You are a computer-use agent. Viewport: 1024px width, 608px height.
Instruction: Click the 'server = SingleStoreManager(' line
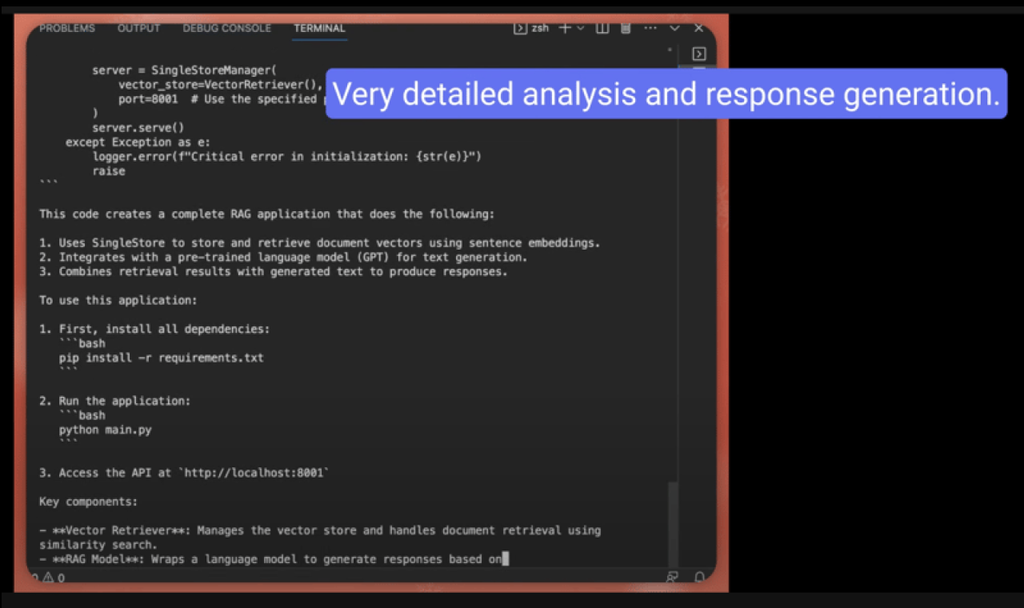click(x=184, y=71)
